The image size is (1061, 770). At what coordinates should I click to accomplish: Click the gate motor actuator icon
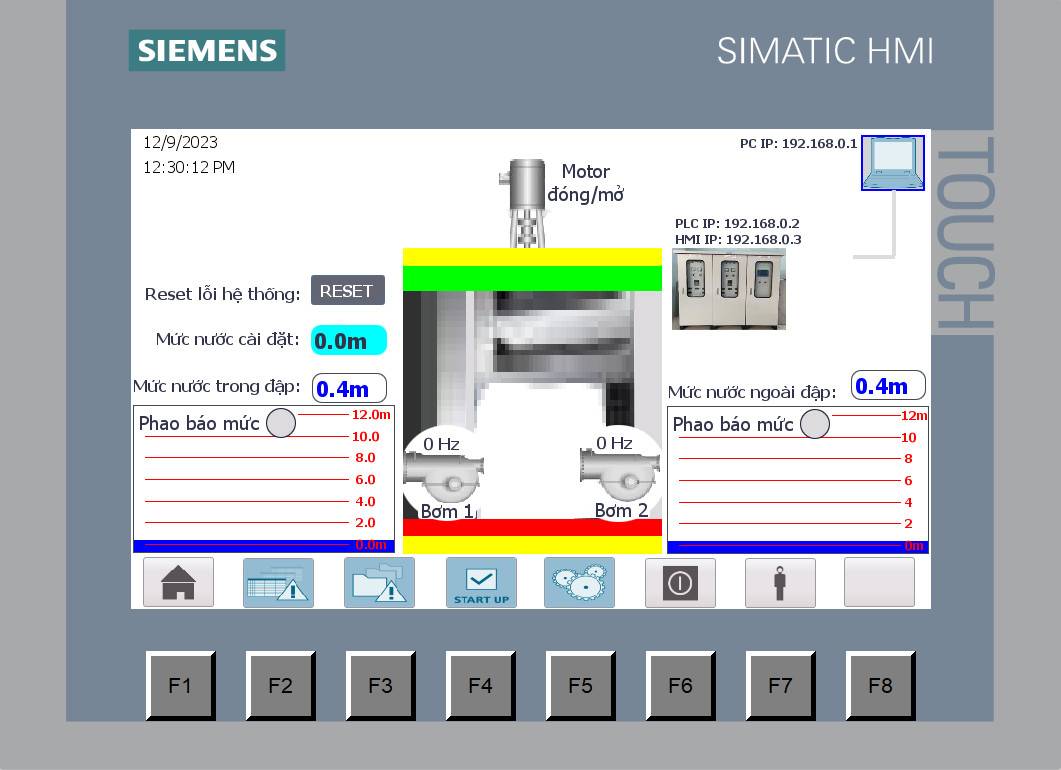[x=527, y=200]
